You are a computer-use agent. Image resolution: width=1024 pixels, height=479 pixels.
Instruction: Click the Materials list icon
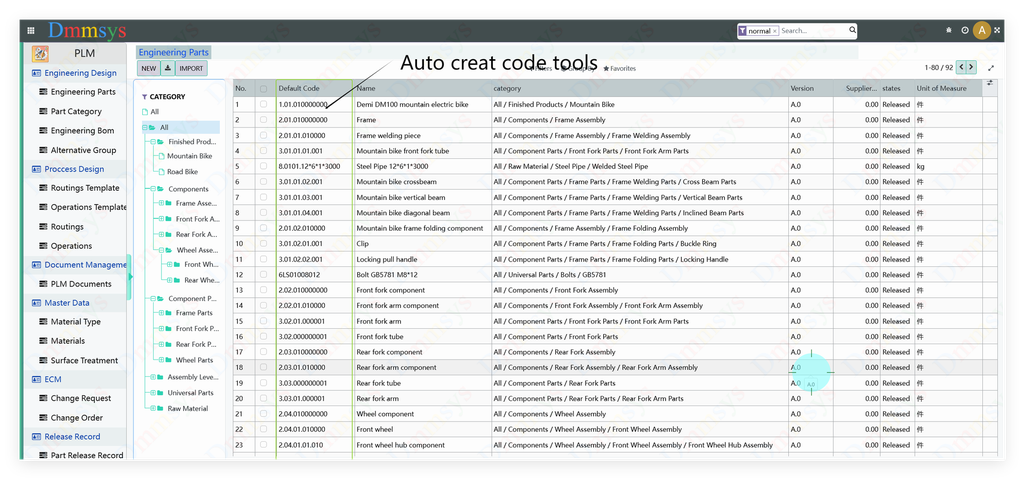tap(44, 340)
